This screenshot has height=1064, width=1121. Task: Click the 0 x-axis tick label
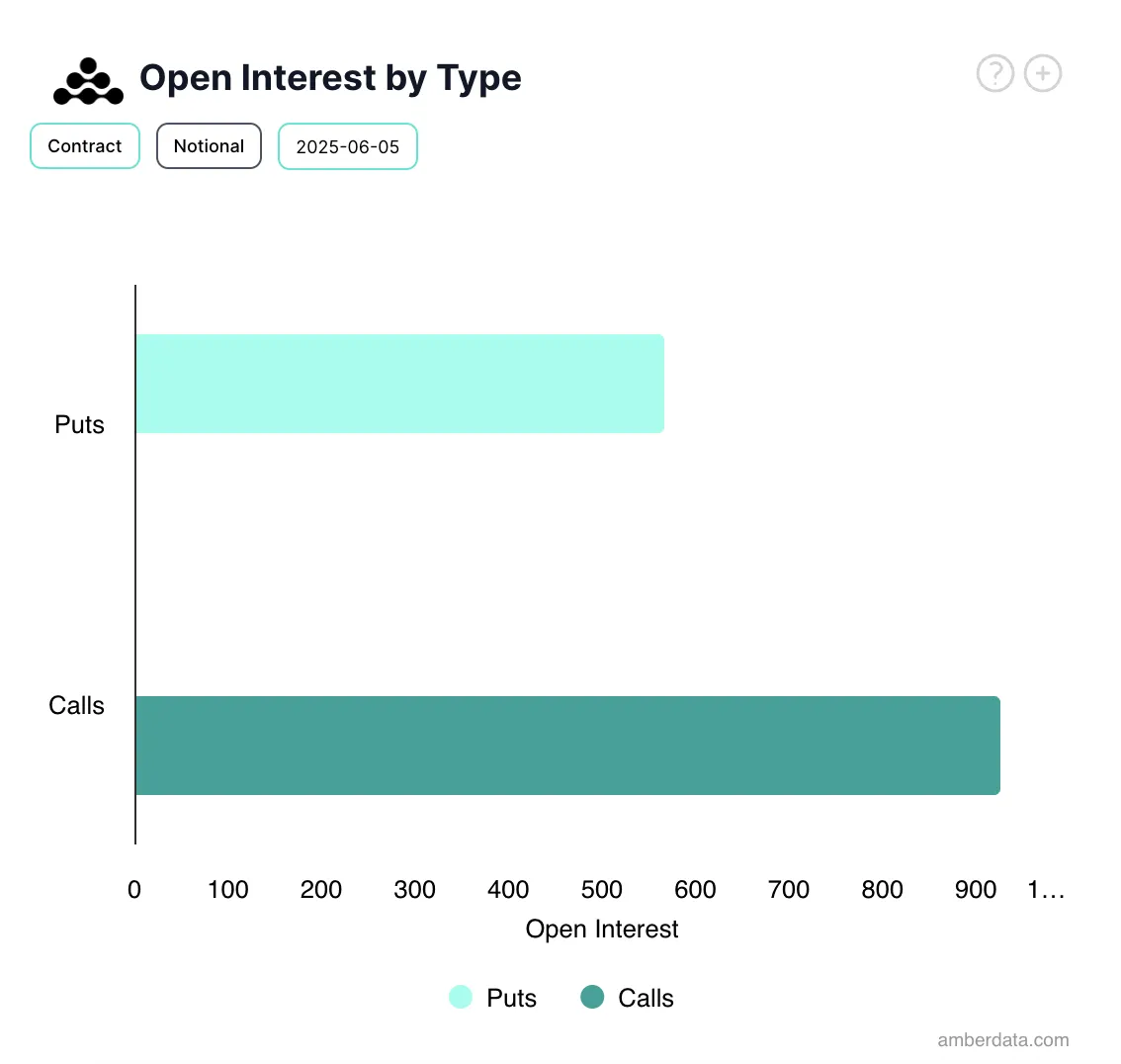coord(134,890)
